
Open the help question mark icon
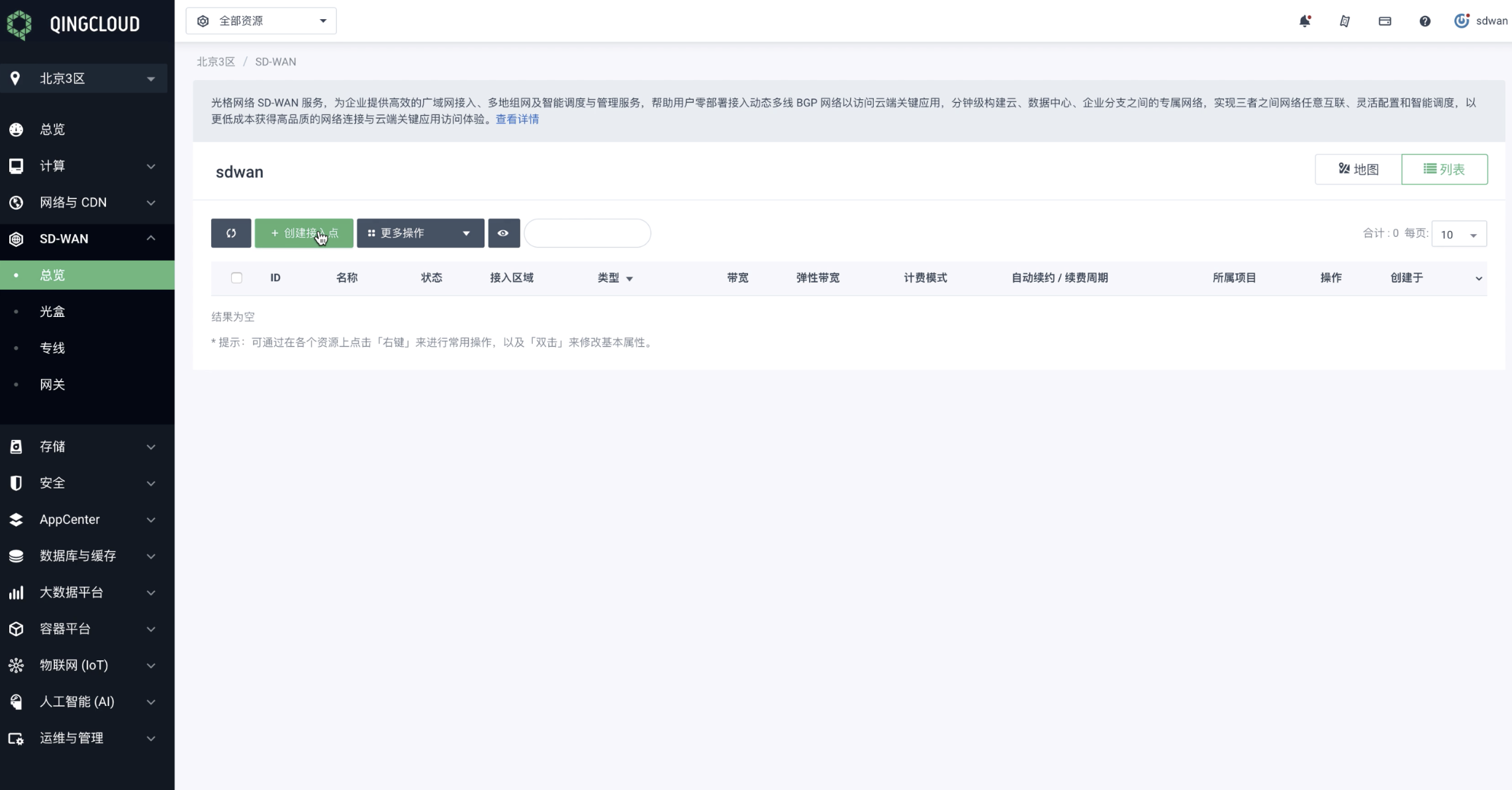coord(1425,21)
